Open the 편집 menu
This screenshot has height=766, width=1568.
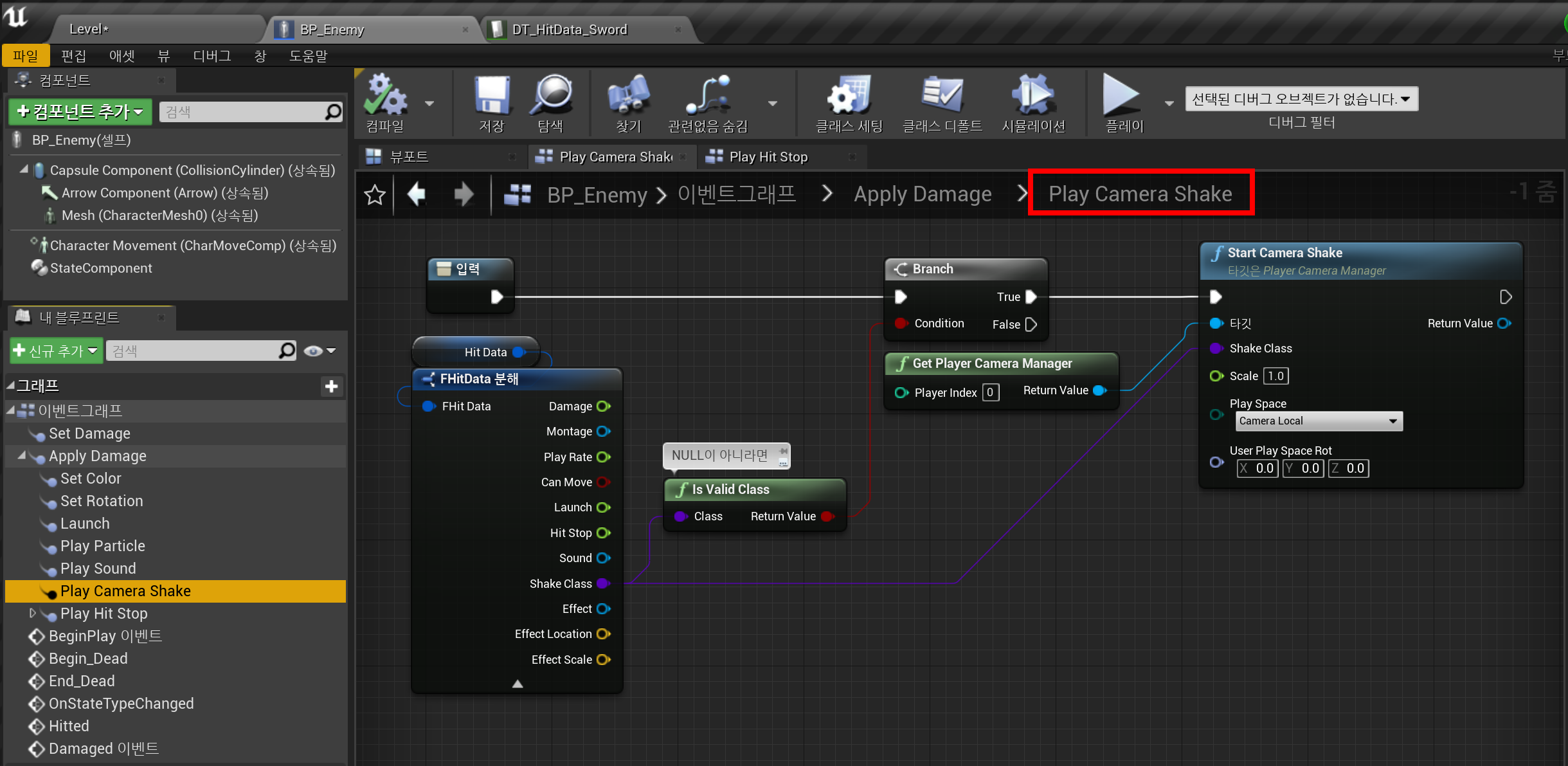73,56
